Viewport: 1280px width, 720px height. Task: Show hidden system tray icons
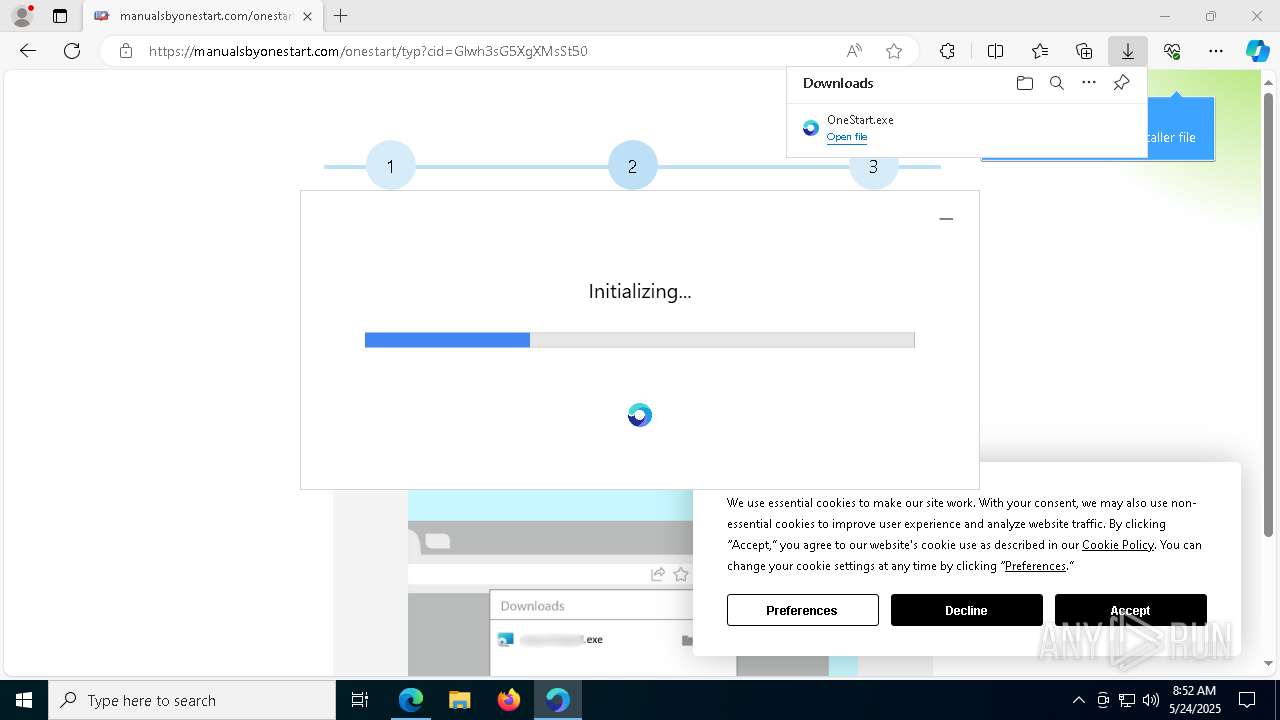click(x=1078, y=700)
